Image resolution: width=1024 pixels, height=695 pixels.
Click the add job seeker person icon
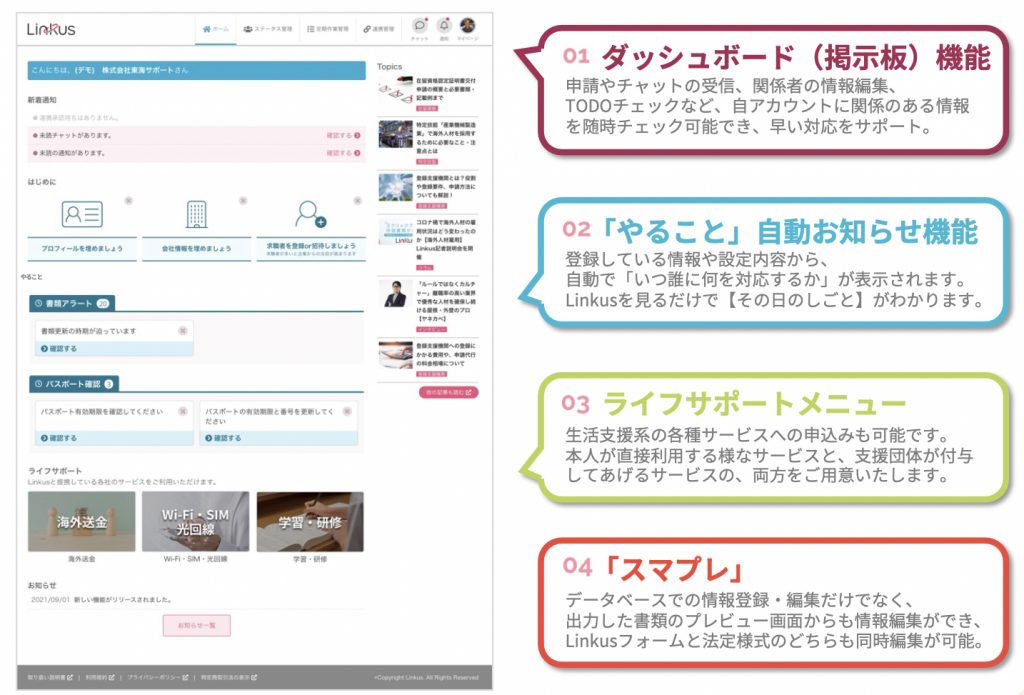coord(310,214)
